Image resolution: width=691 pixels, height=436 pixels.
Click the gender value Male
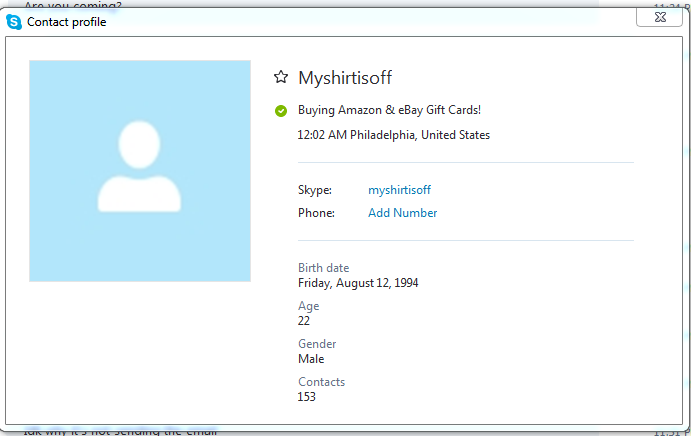click(311, 359)
